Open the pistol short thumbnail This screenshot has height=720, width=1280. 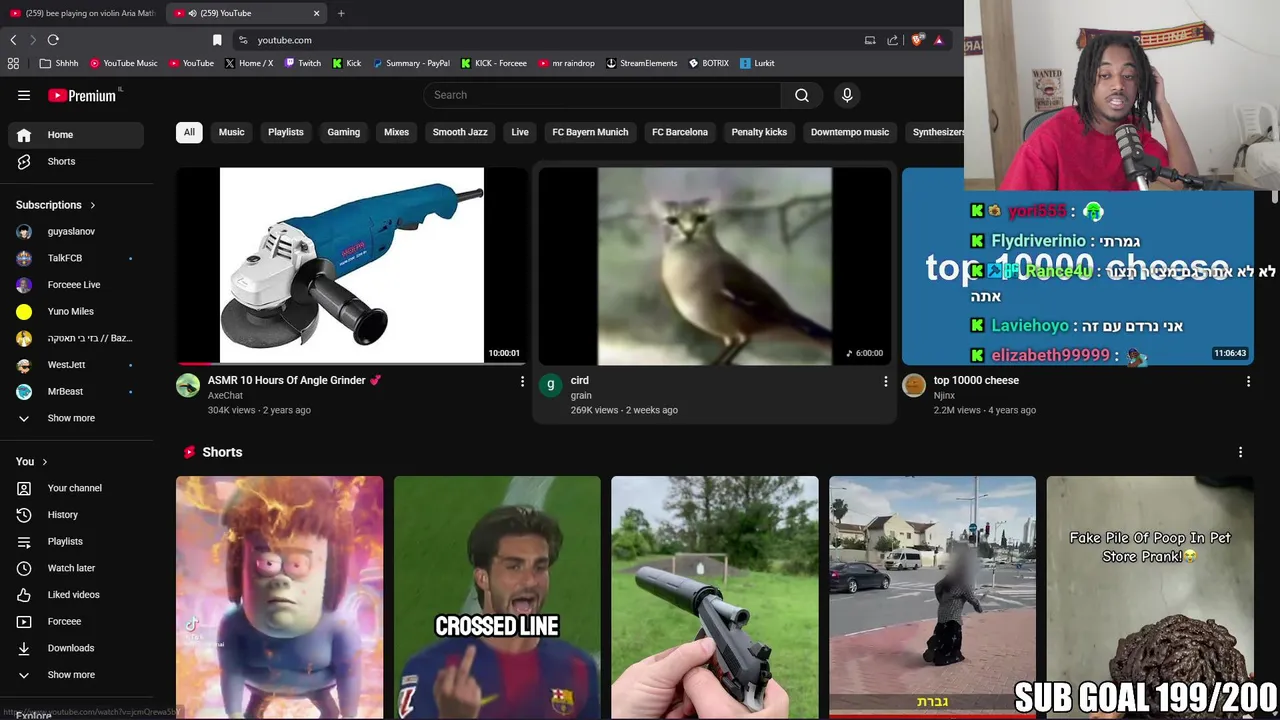click(x=715, y=597)
